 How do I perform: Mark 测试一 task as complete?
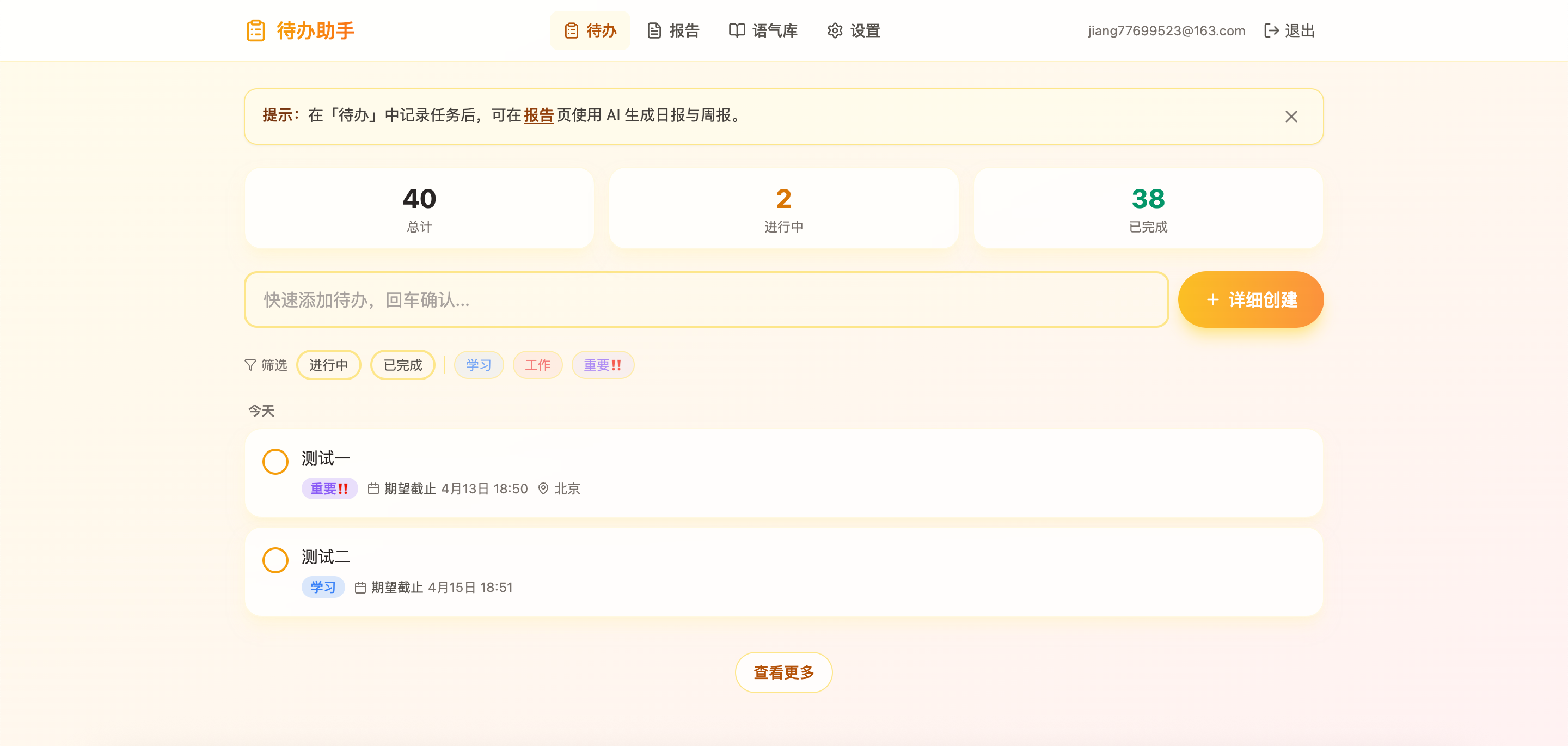[275, 462]
